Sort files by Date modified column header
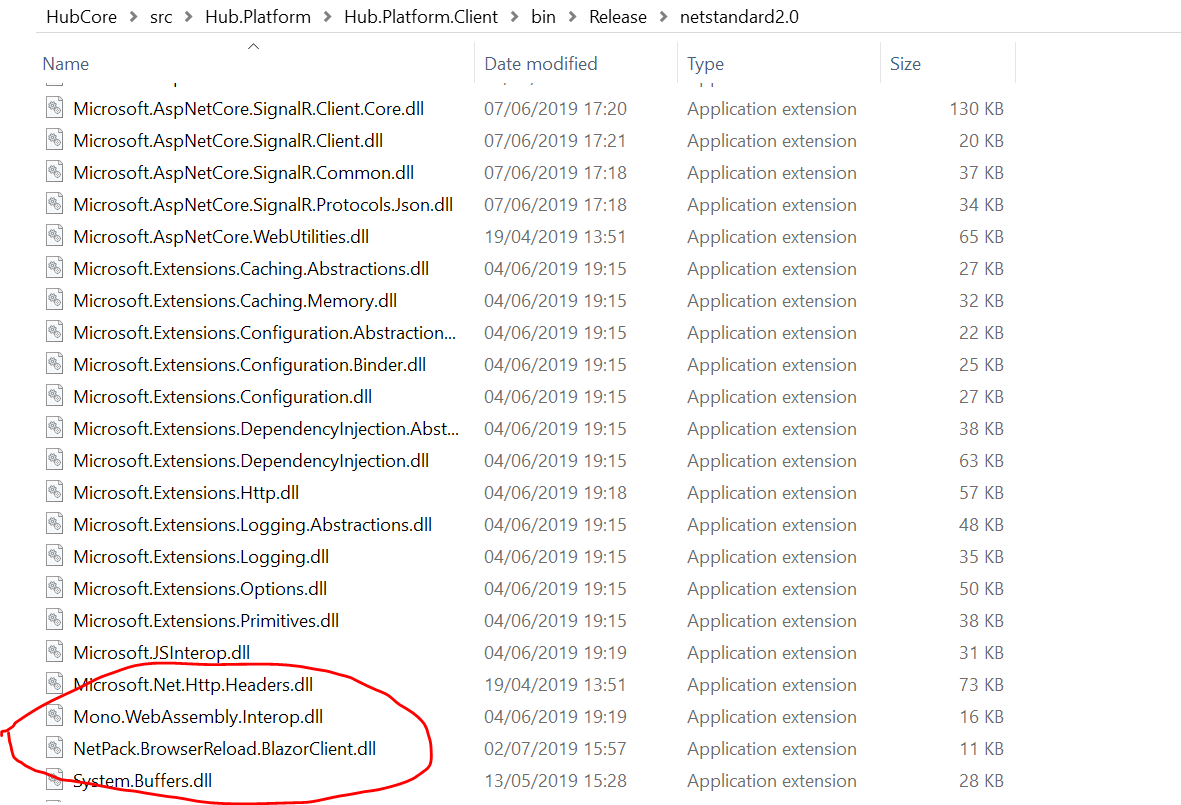The width and height of the screenshot is (1181, 805). [539, 63]
